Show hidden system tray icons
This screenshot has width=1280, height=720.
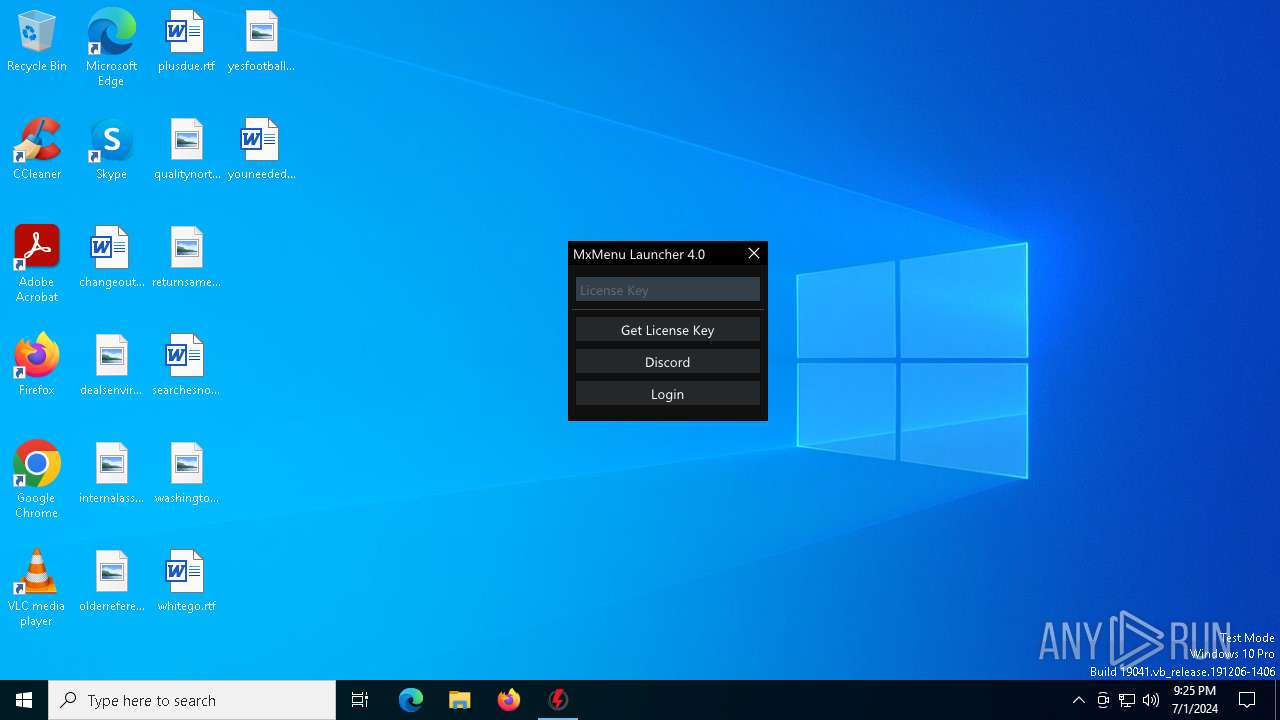click(1078, 700)
